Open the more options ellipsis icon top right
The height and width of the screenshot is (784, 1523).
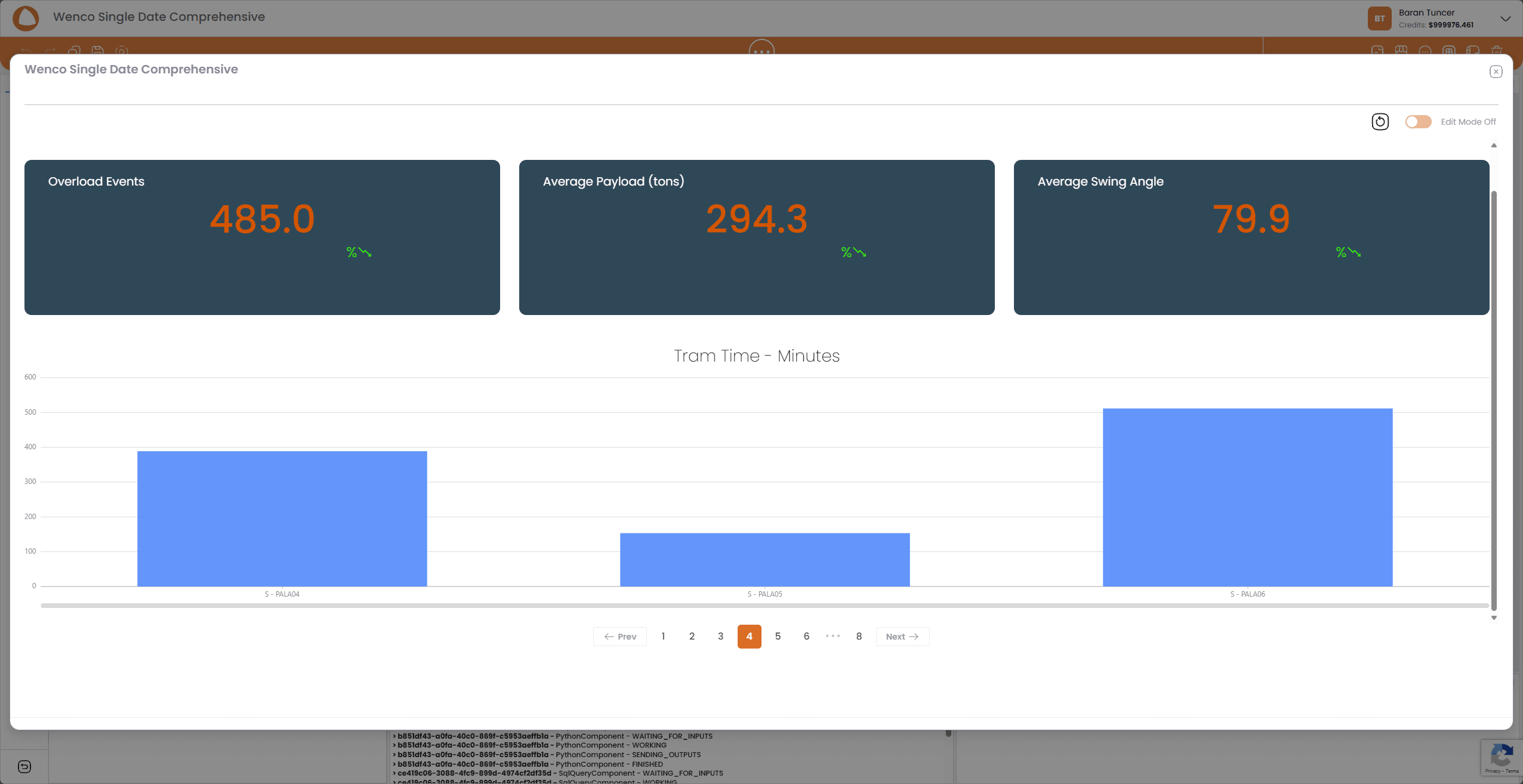tap(1425, 51)
